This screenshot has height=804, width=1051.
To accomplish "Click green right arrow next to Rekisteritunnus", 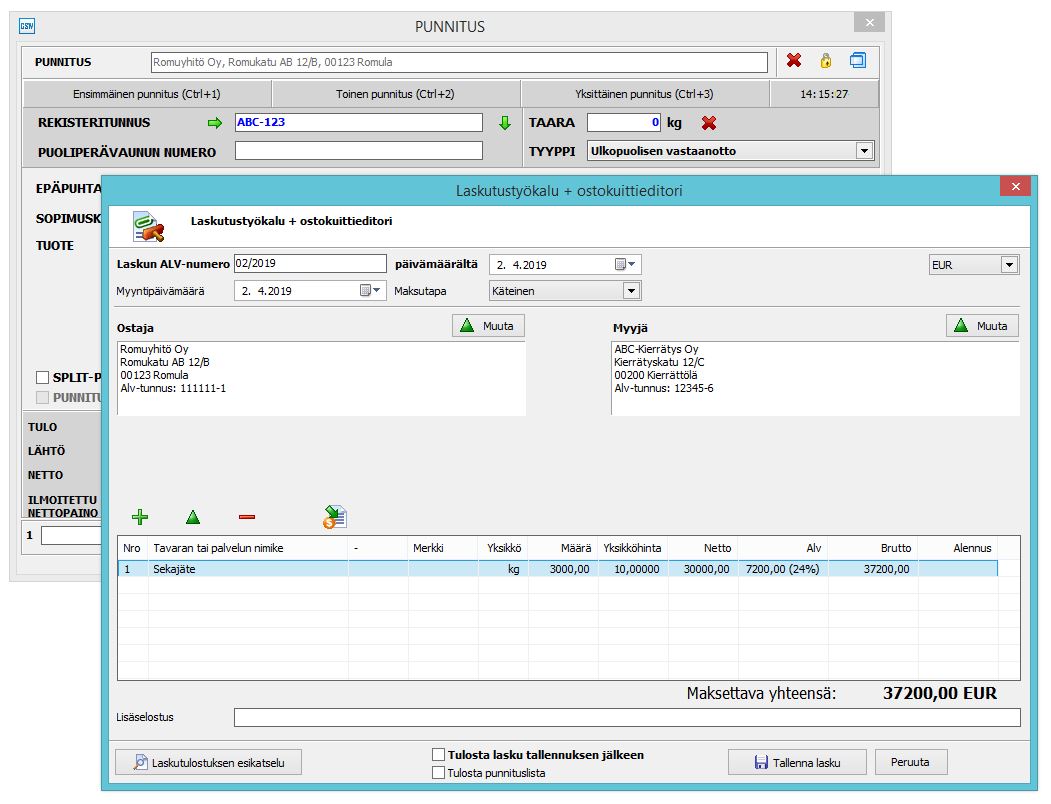I will pyautogui.click(x=214, y=123).
